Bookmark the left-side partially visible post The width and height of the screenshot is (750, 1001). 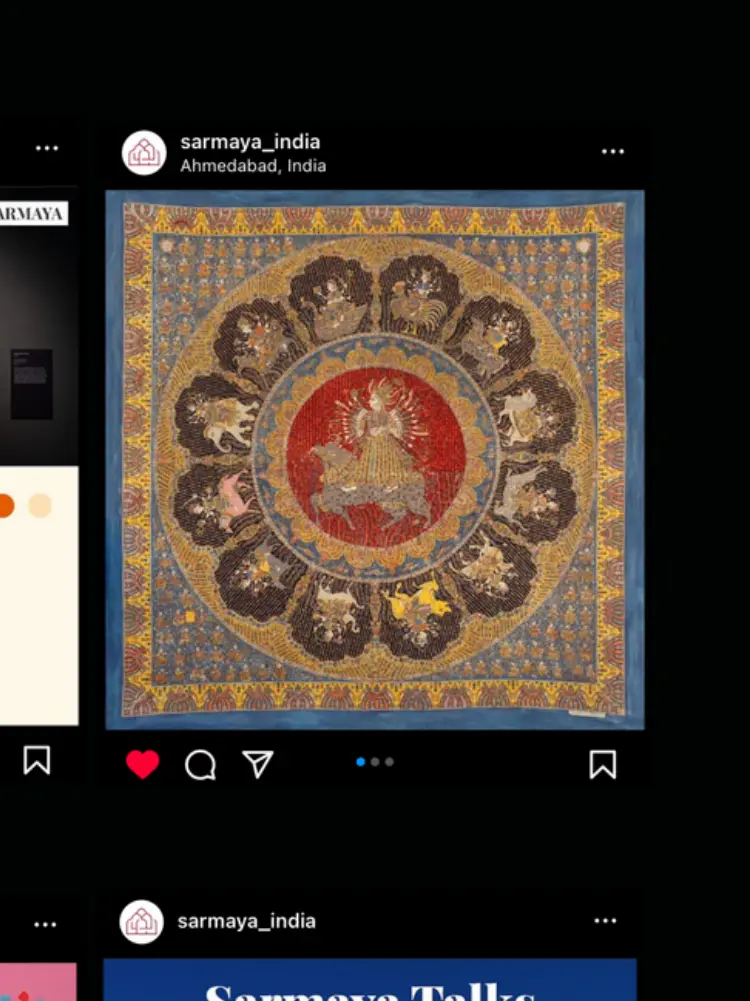tap(36, 760)
